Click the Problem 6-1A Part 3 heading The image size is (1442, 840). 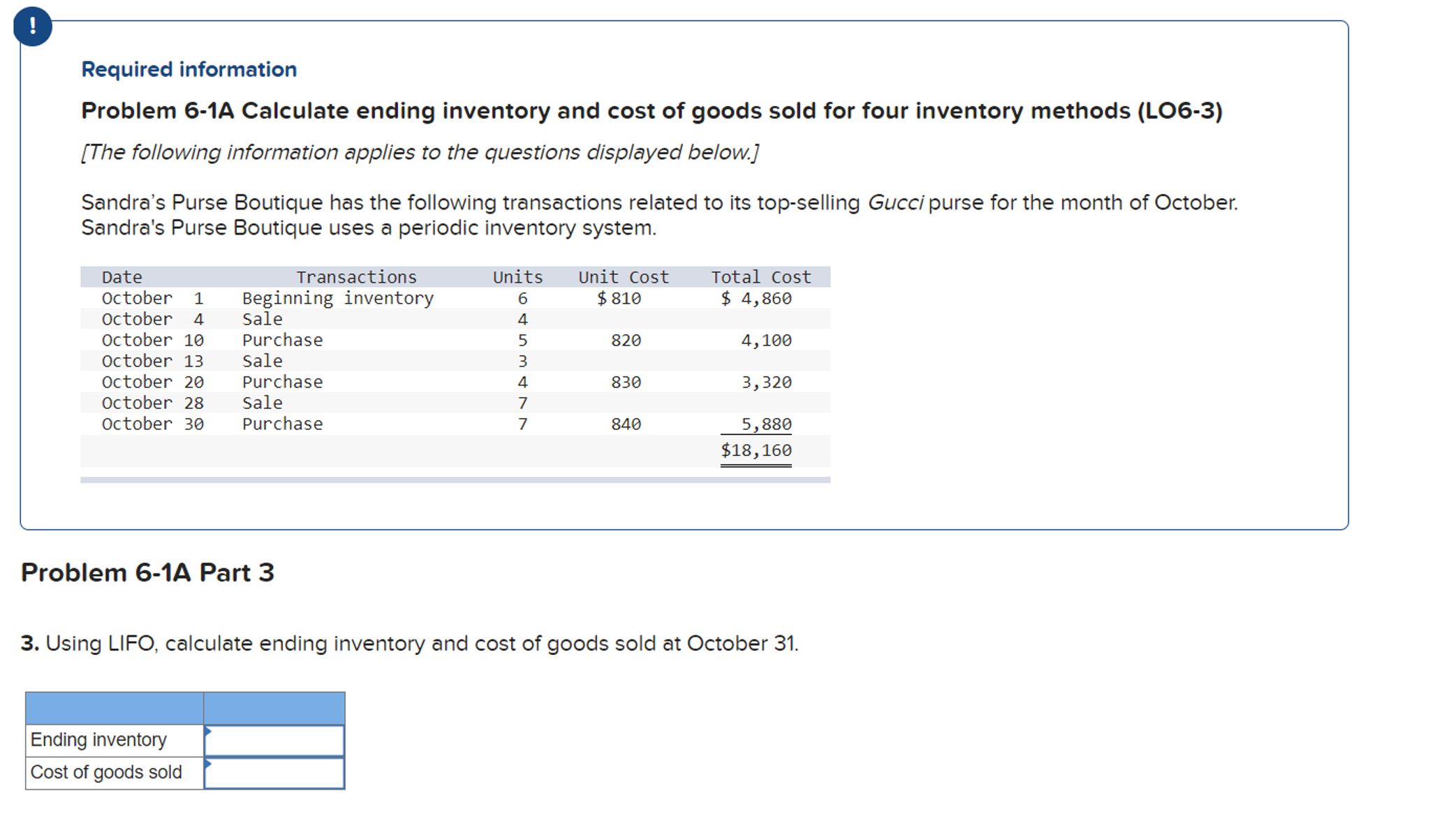click(147, 573)
